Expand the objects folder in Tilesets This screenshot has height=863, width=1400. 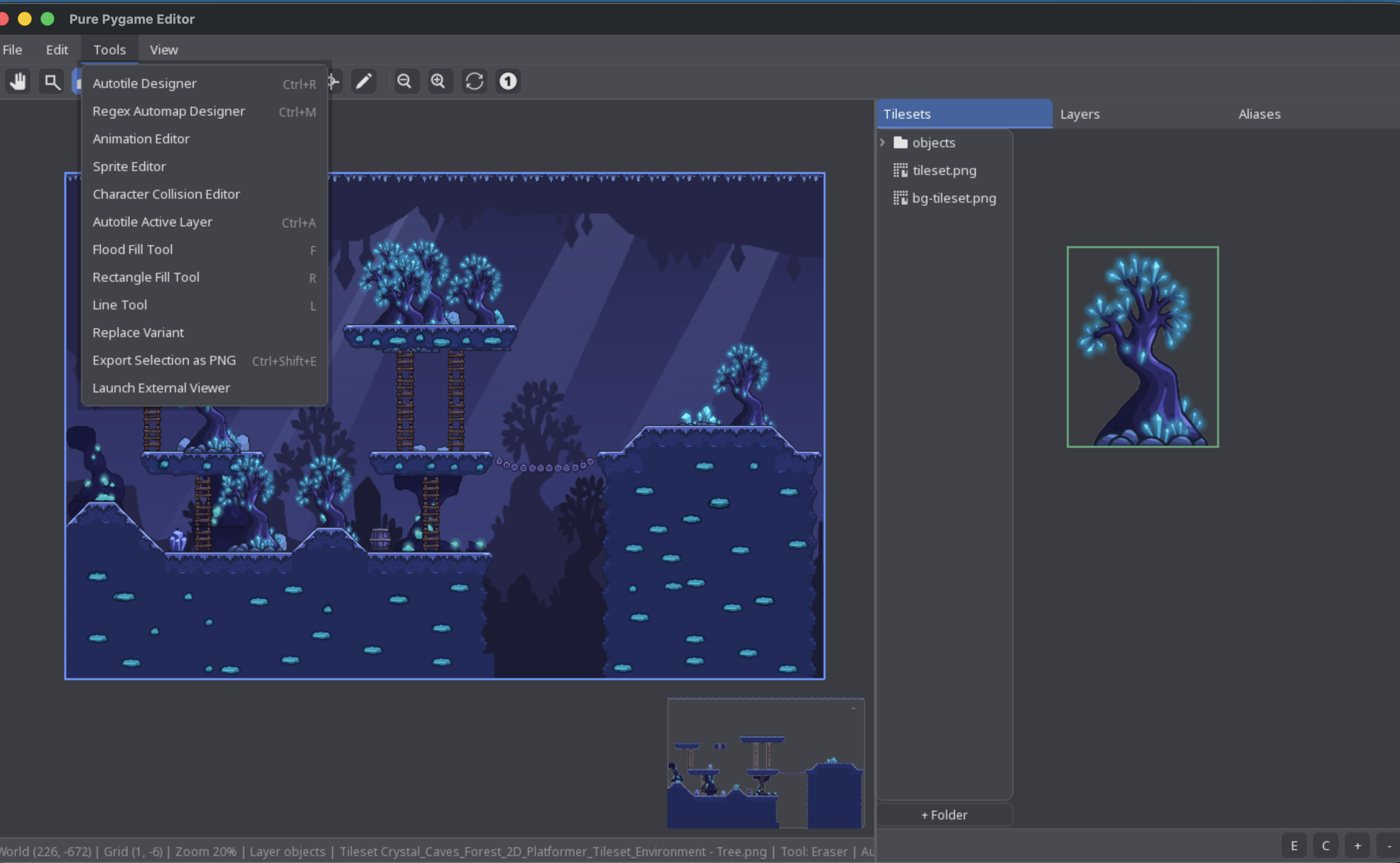pos(882,142)
